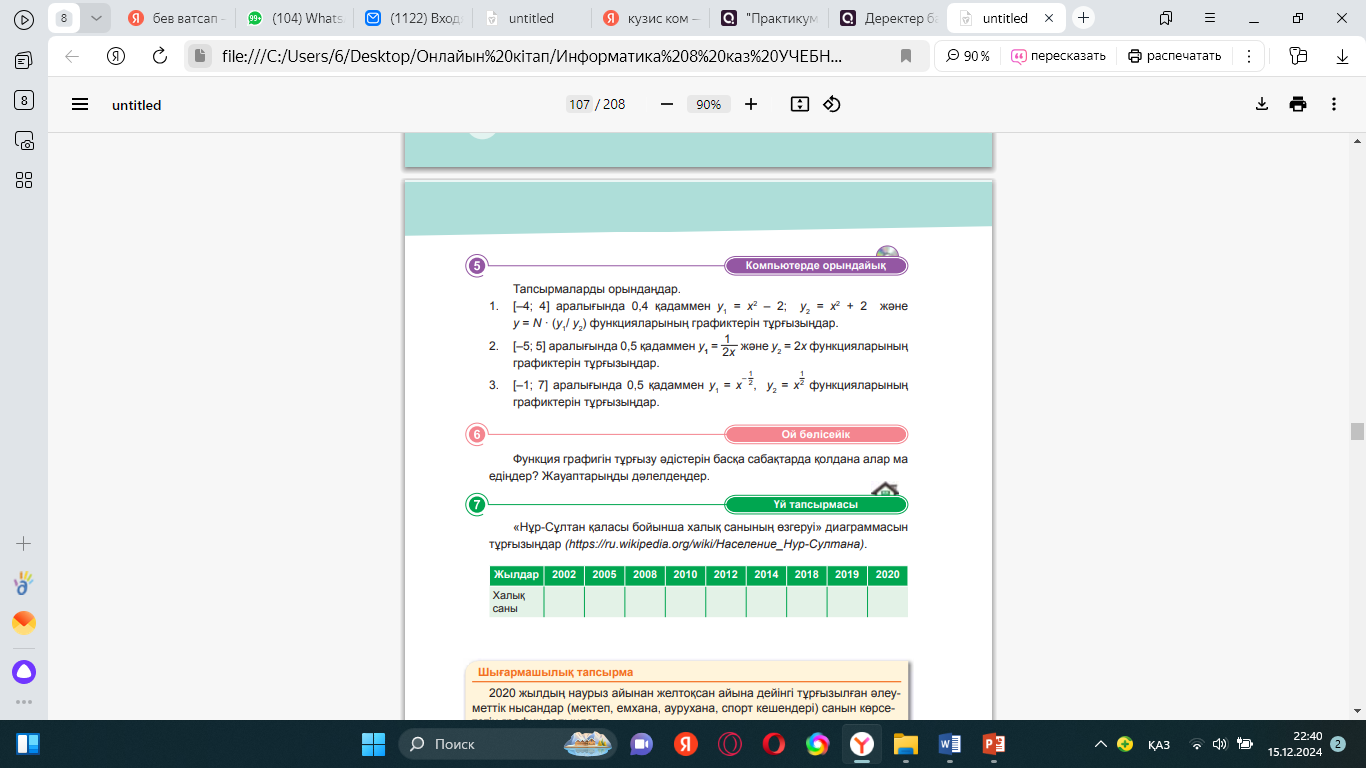The width and height of the screenshot is (1366, 768).
Task: Click the Компьютерде орындайық heading
Action: click(x=815, y=265)
